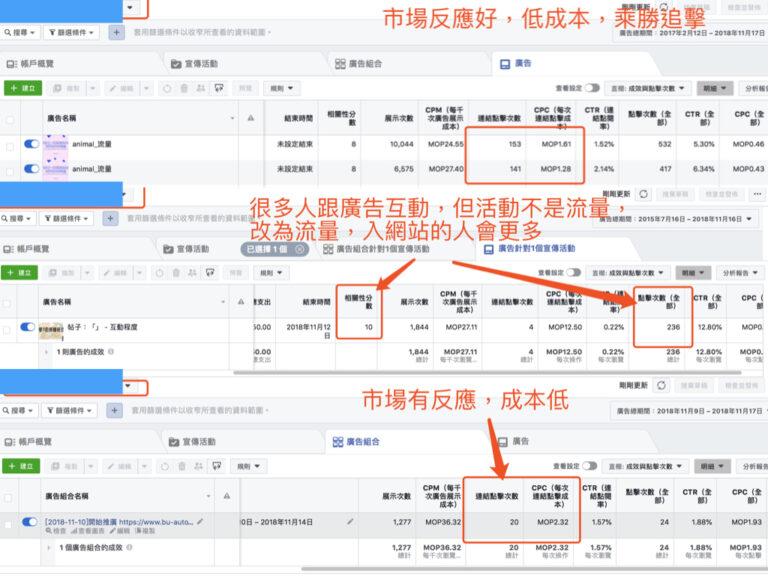Click the green 建立 button in top panel
768x576 pixels.
coord(23,88)
